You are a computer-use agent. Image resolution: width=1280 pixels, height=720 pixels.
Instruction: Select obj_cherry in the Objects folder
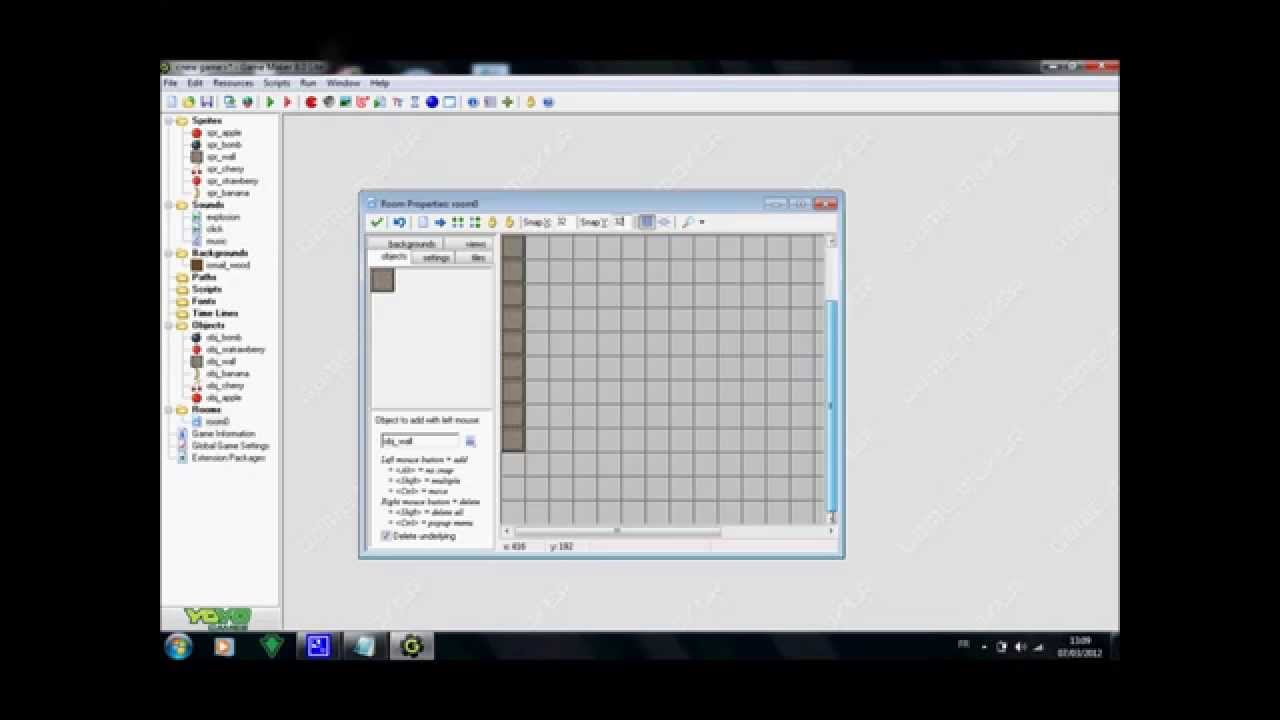[225, 385]
